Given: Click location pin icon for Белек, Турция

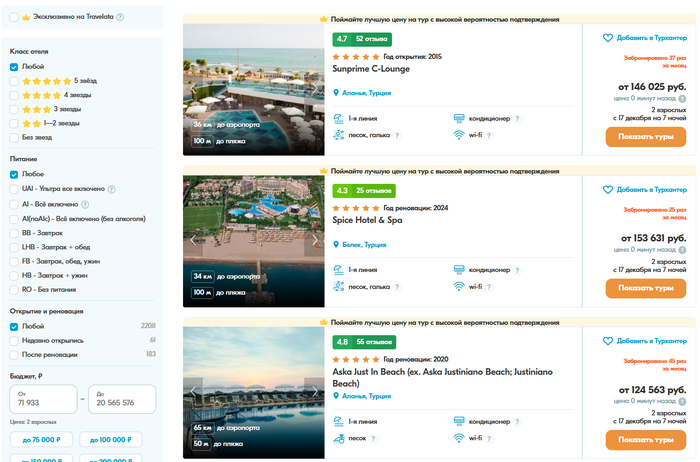Looking at the screenshot, I should (336, 244).
